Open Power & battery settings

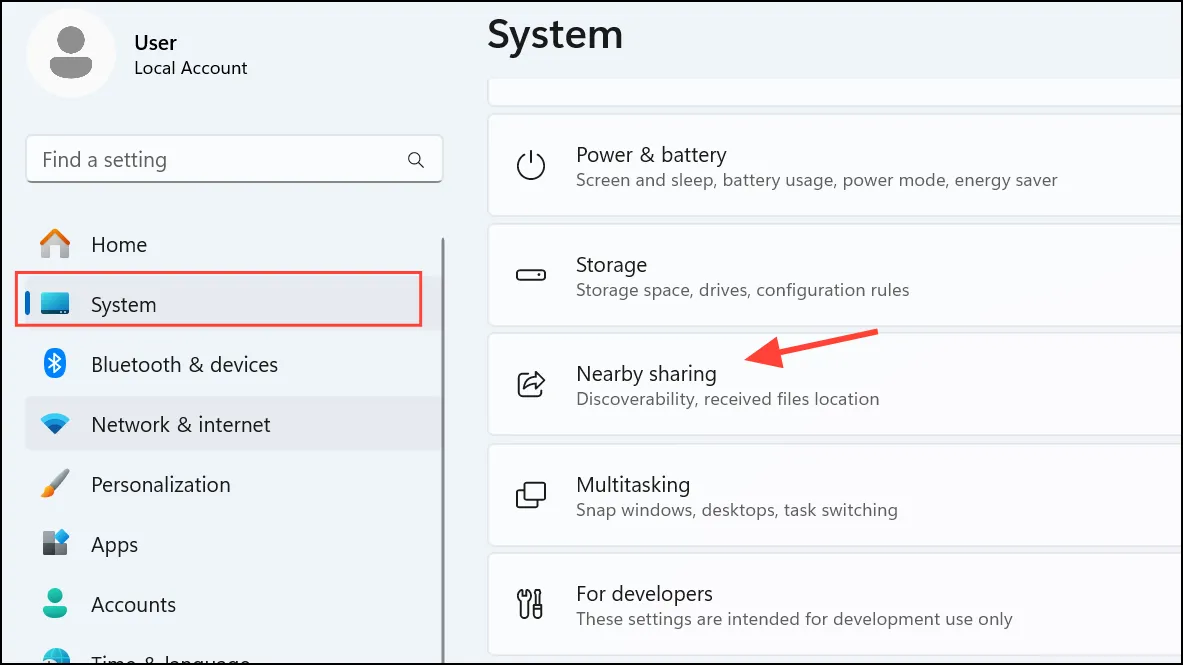(835, 165)
